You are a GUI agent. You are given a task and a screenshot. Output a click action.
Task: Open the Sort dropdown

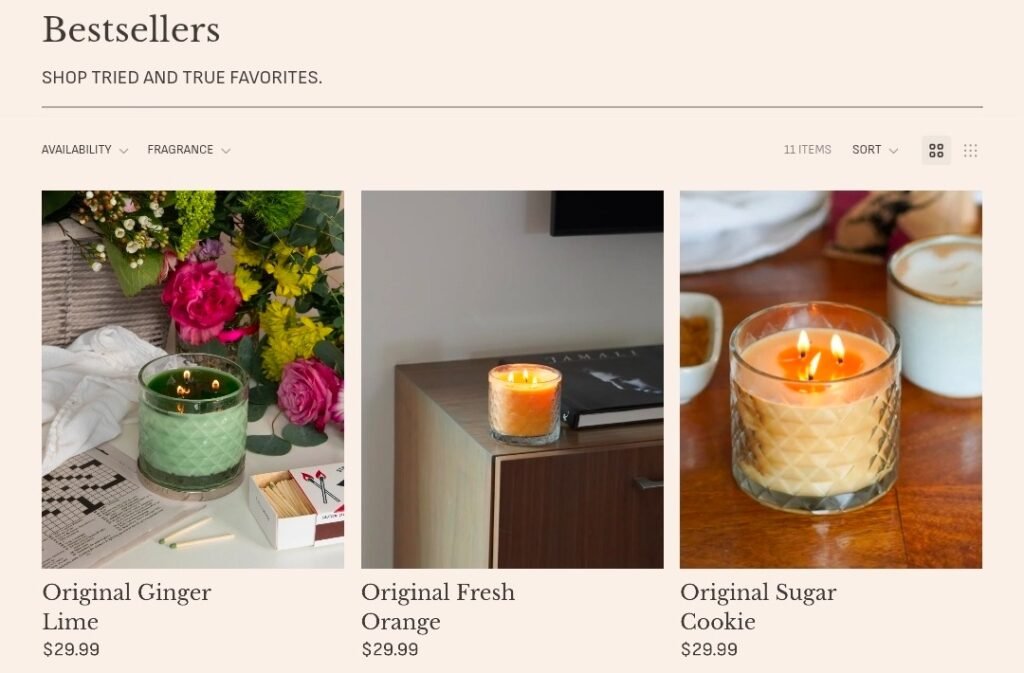tap(874, 150)
